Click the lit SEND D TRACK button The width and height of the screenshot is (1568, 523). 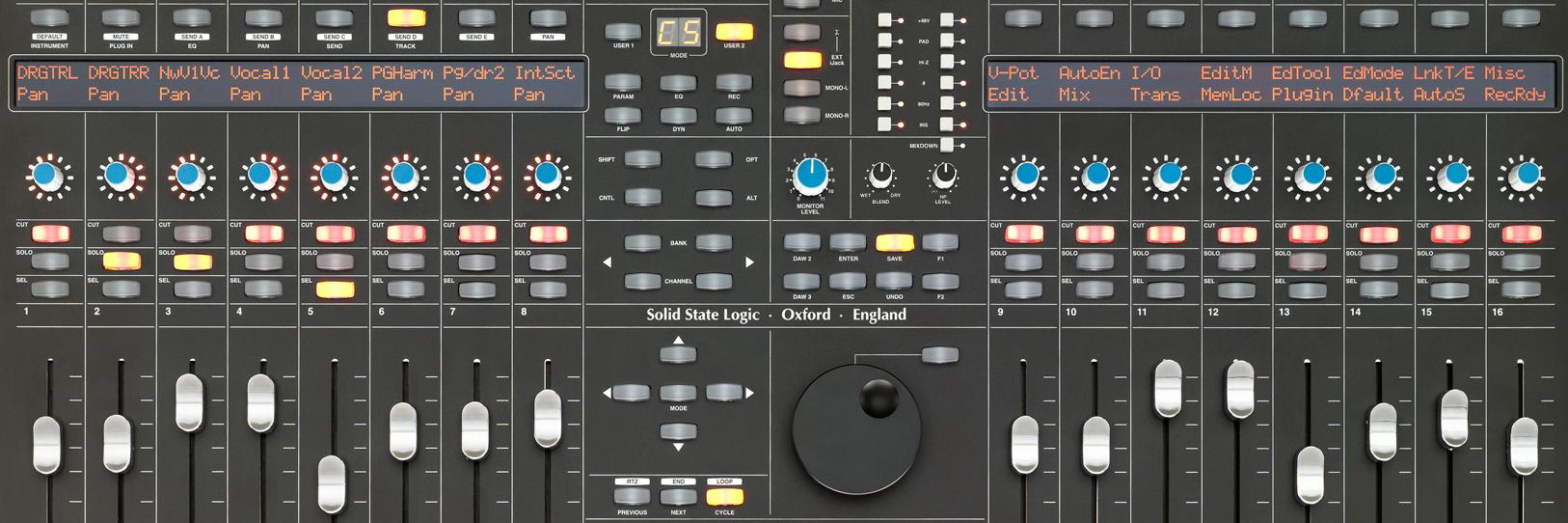pyautogui.click(x=405, y=18)
